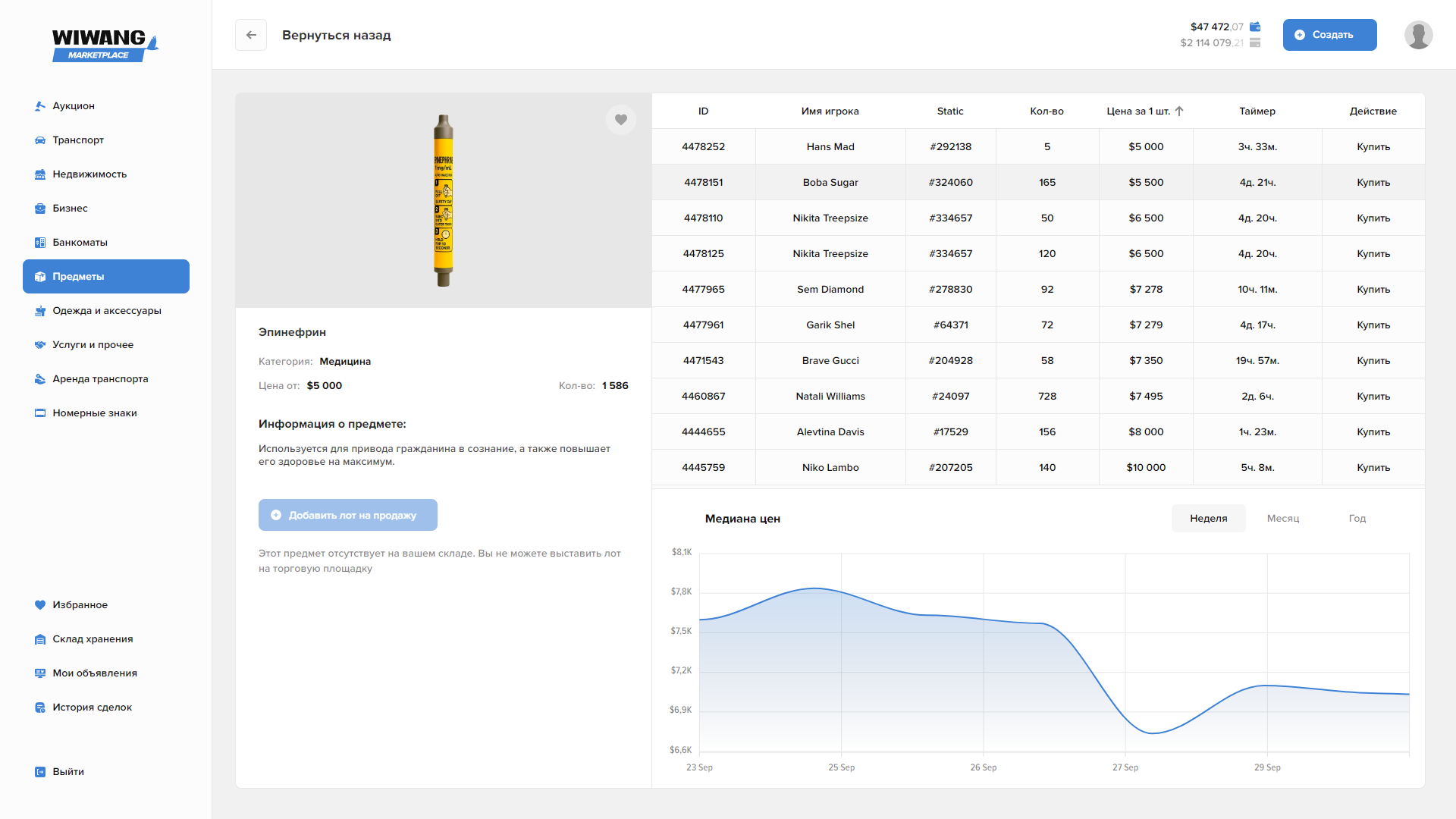This screenshot has height=819, width=1456.
Task: Click Добавить лот на продажу button
Action: click(347, 515)
